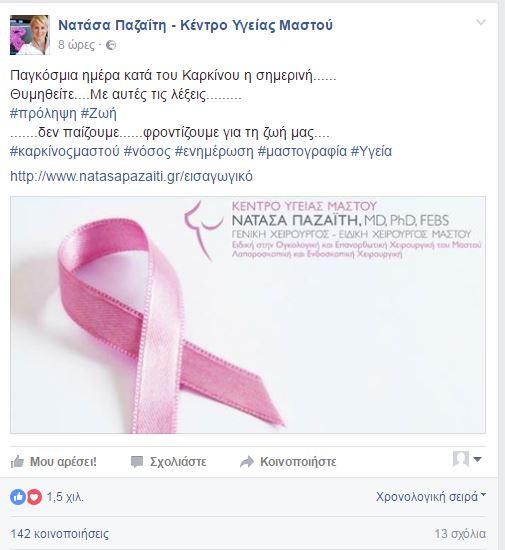Click the small avatar icon for commenting identity

tap(460, 459)
